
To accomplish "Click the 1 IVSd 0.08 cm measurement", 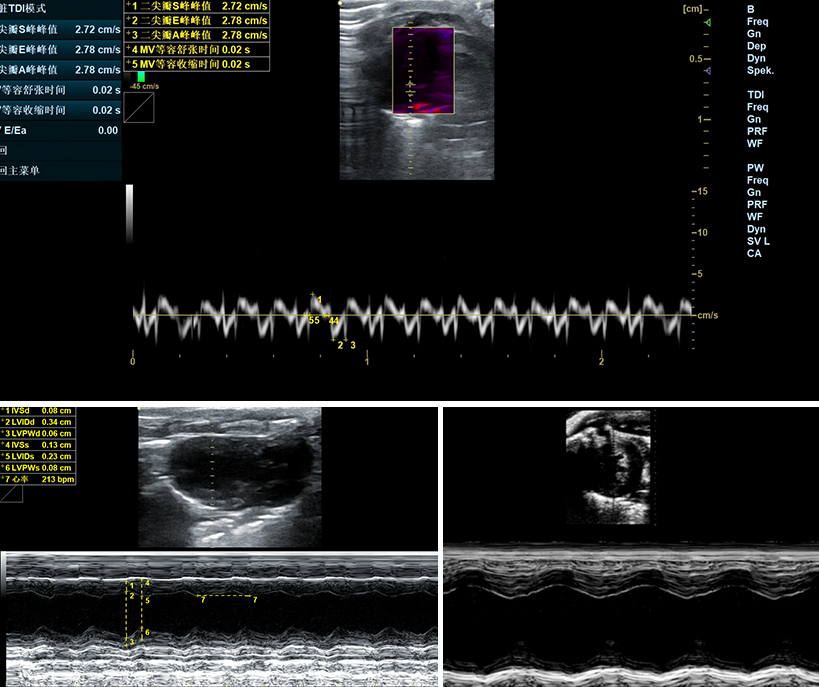I will point(38,411).
